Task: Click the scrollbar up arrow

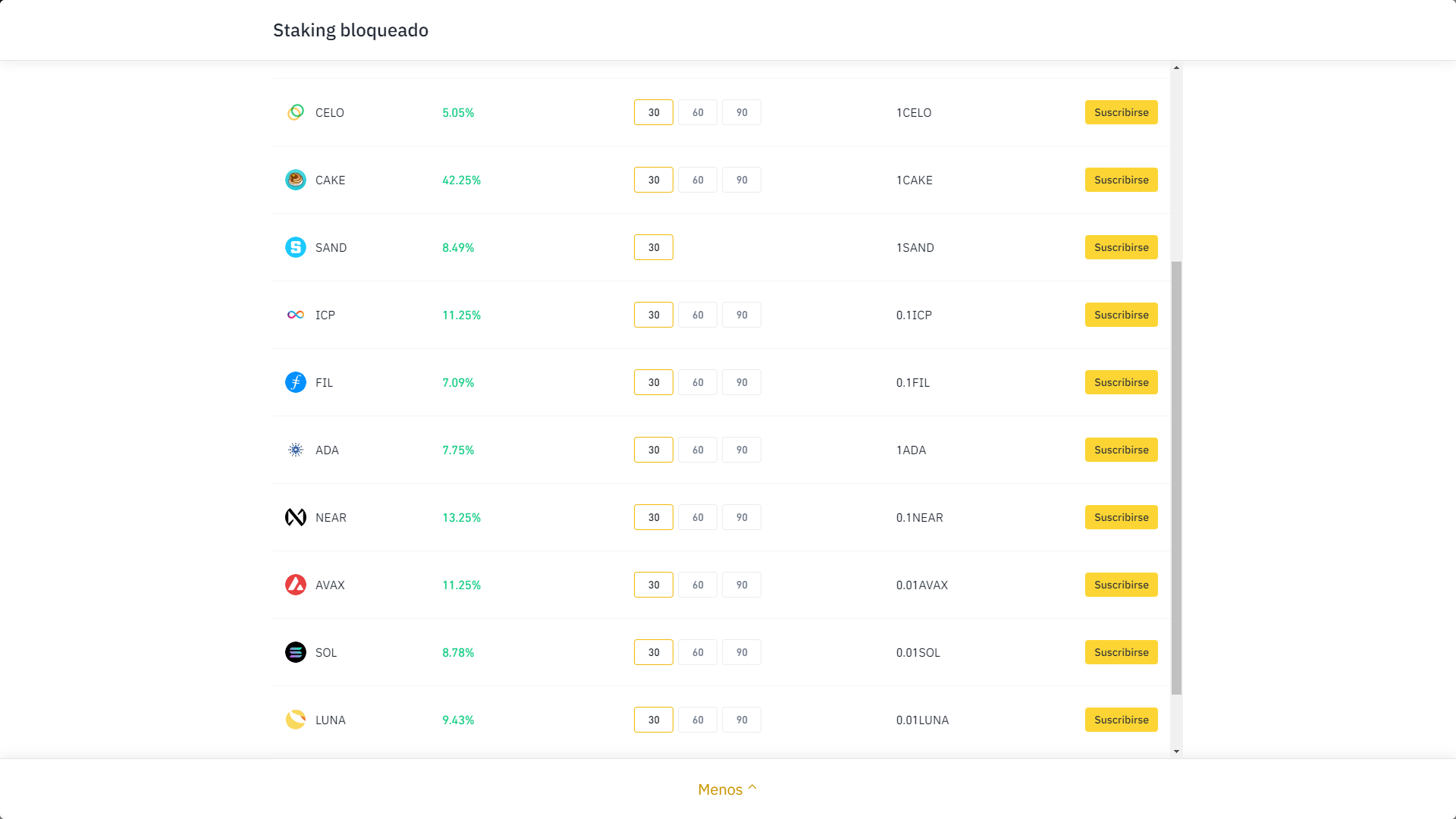Action: coord(1176,67)
